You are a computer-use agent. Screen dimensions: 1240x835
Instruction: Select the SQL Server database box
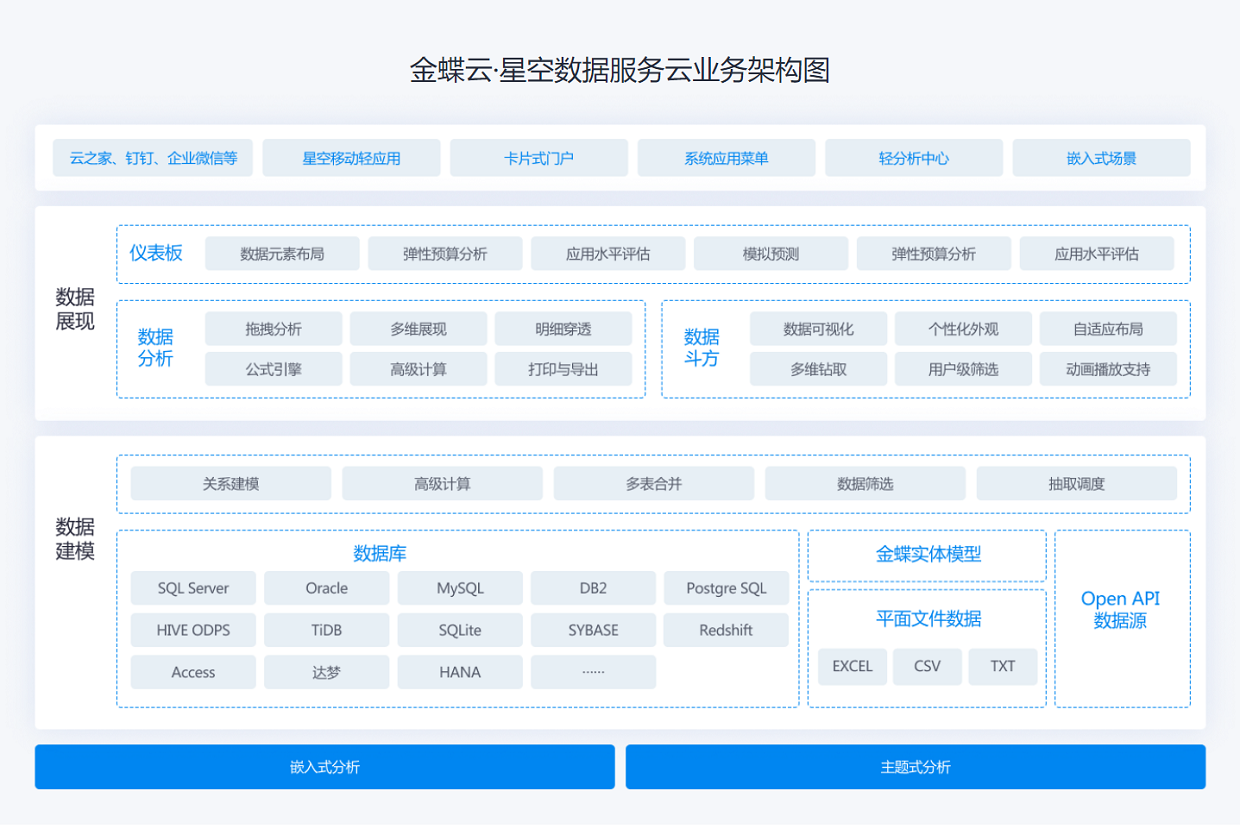tap(193, 588)
